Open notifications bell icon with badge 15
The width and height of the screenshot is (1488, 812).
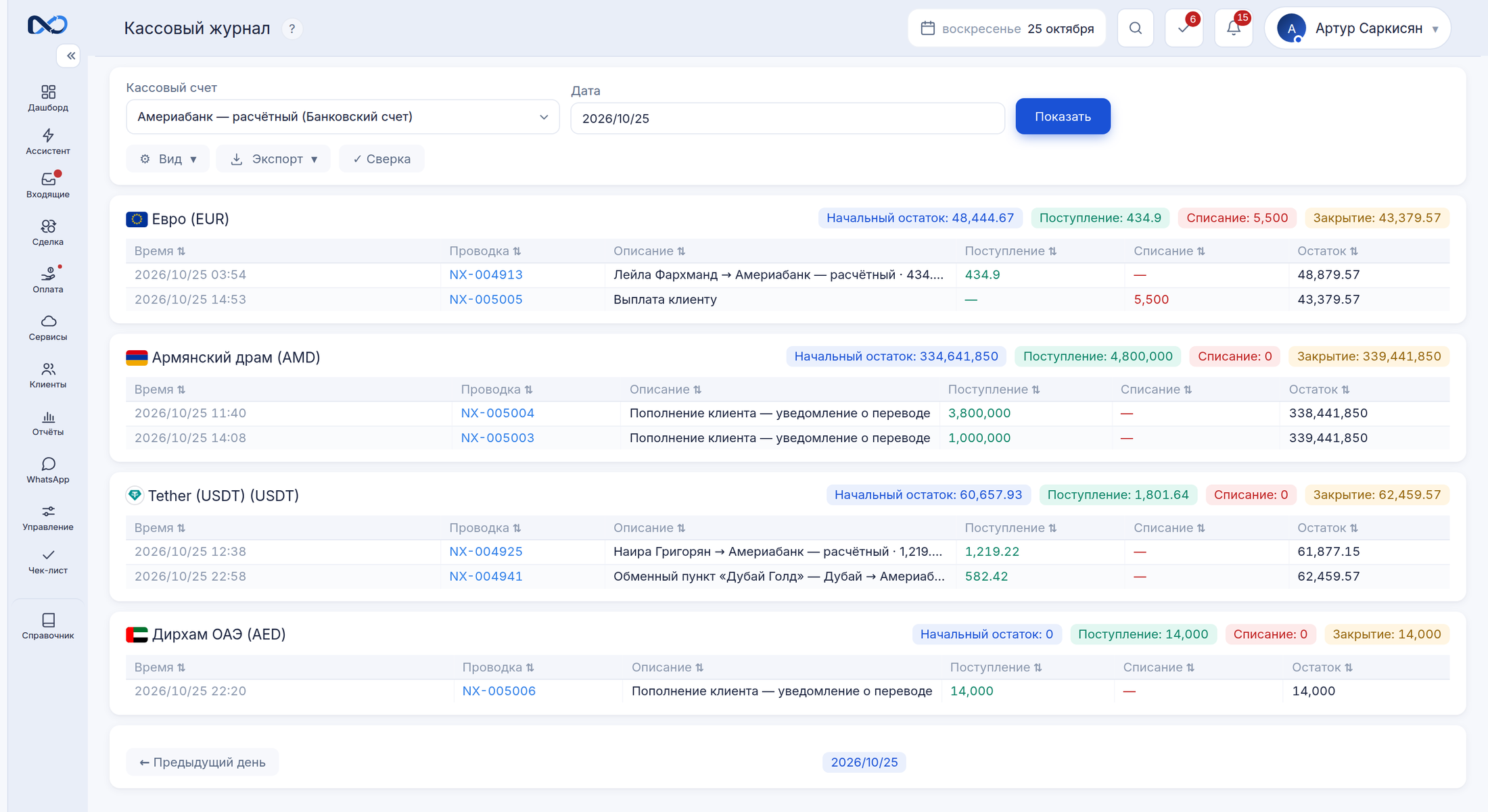(1234, 28)
